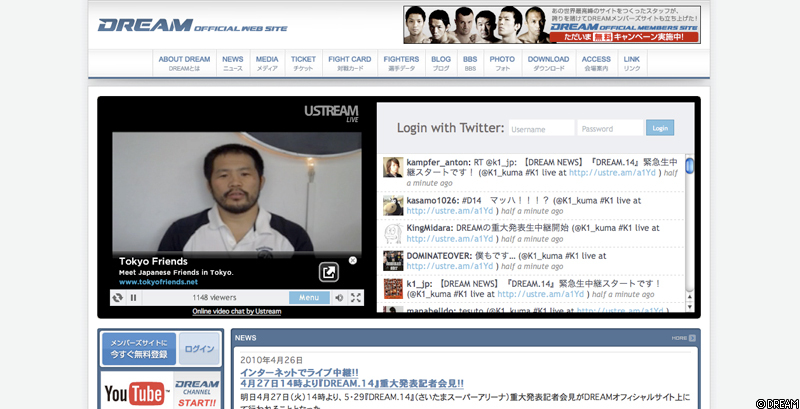Click the NEWS MORE link
The height and width of the screenshot is (409, 800).
683,338
